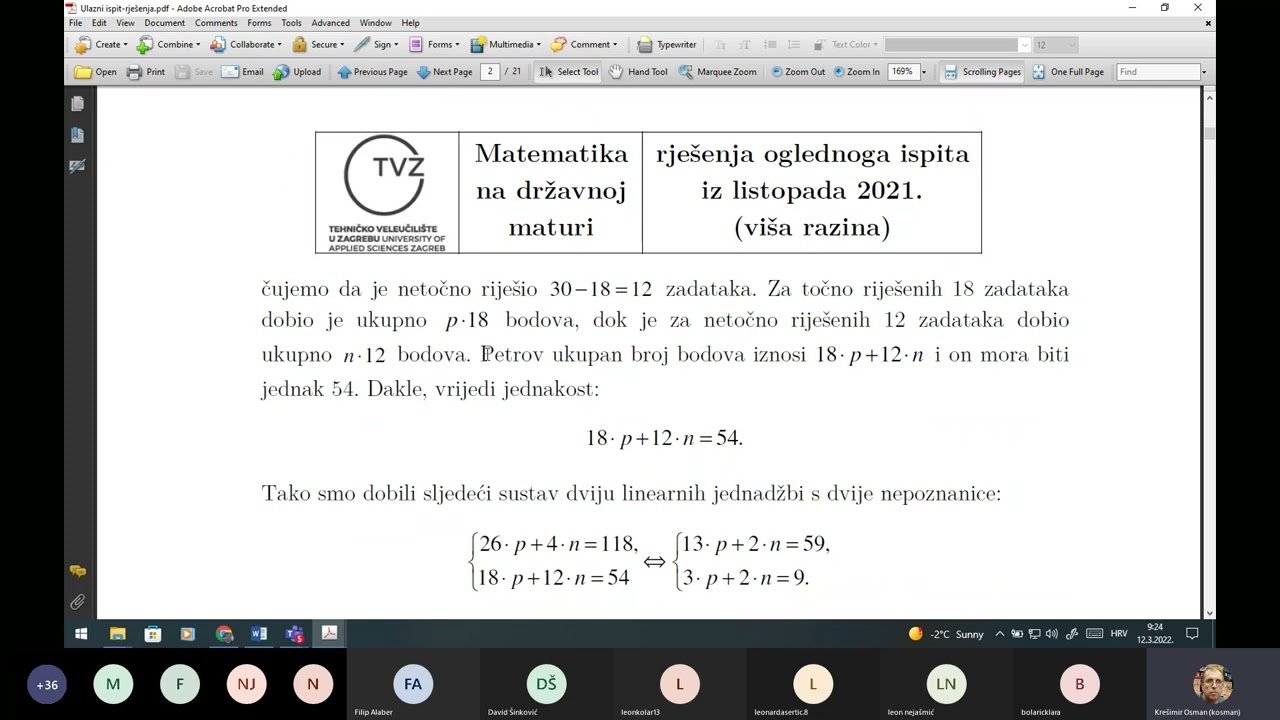Click the +36 more participants bubble
This screenshot has height=720, width=1280.
point(47,685)
